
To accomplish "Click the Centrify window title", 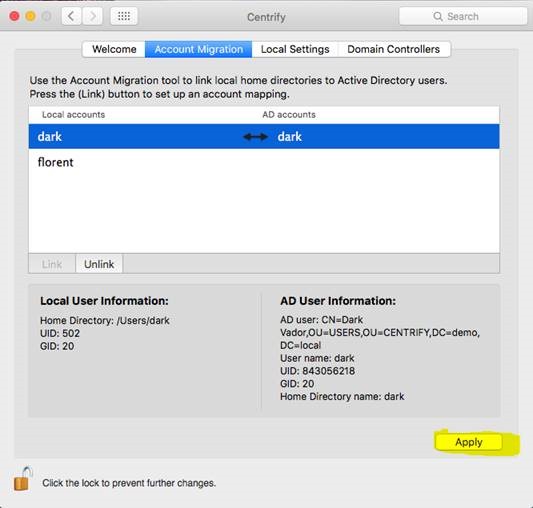I will 266,17.
